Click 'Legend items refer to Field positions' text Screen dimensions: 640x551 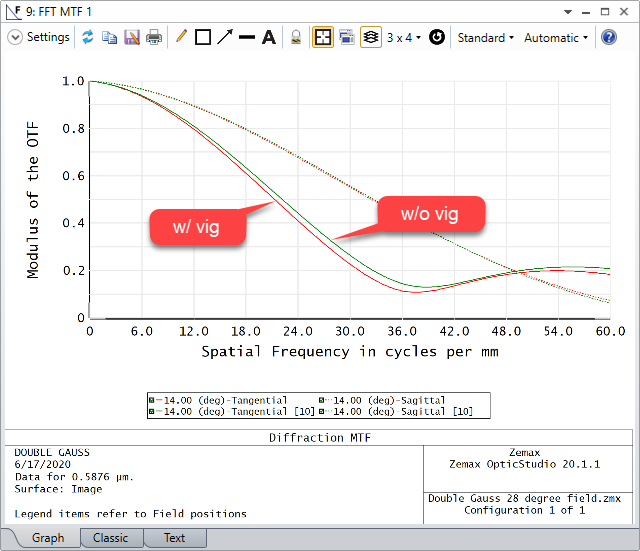(x=131, y=514)
